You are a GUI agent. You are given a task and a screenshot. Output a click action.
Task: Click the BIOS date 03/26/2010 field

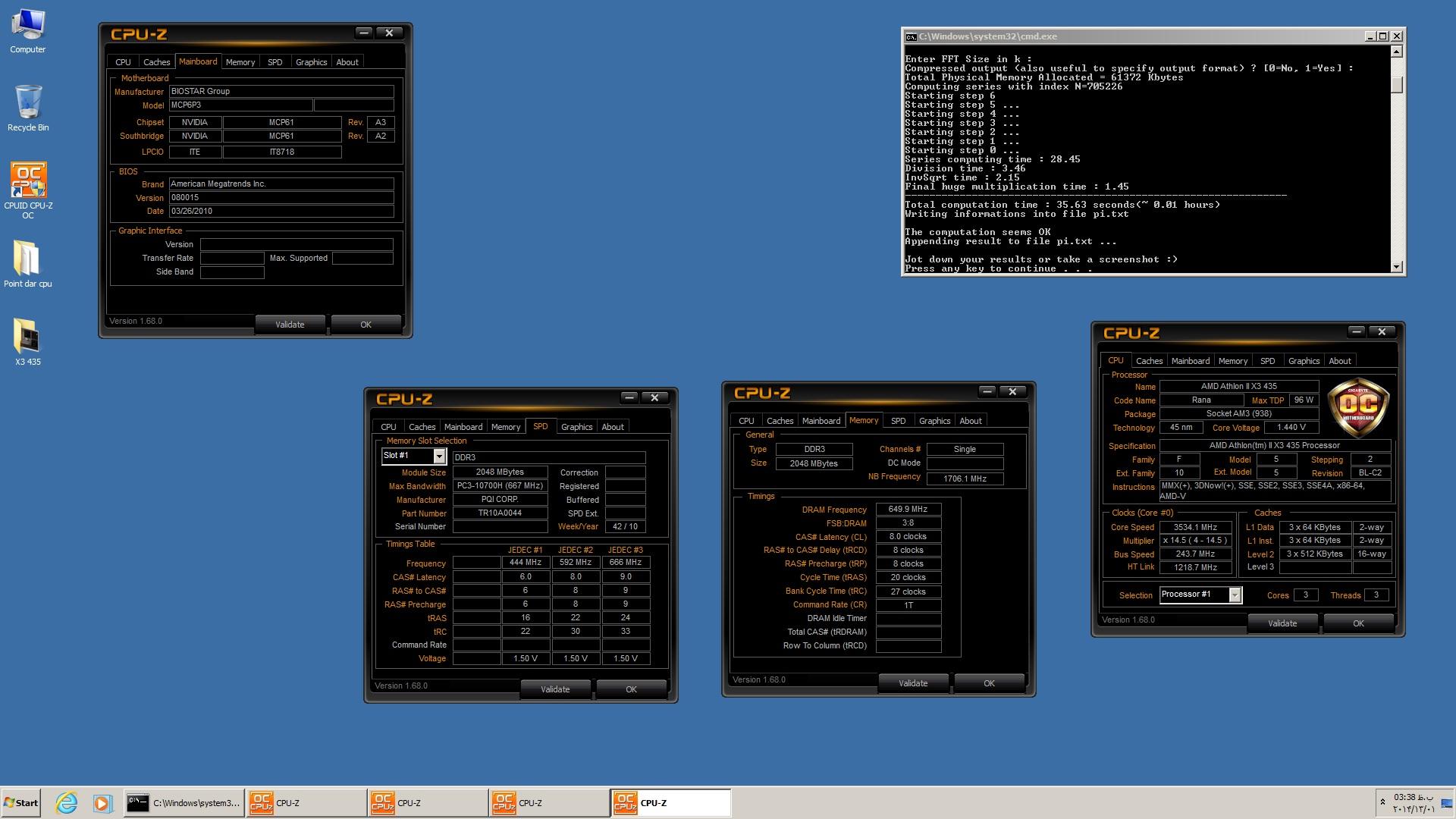click(x=281, y=211)
